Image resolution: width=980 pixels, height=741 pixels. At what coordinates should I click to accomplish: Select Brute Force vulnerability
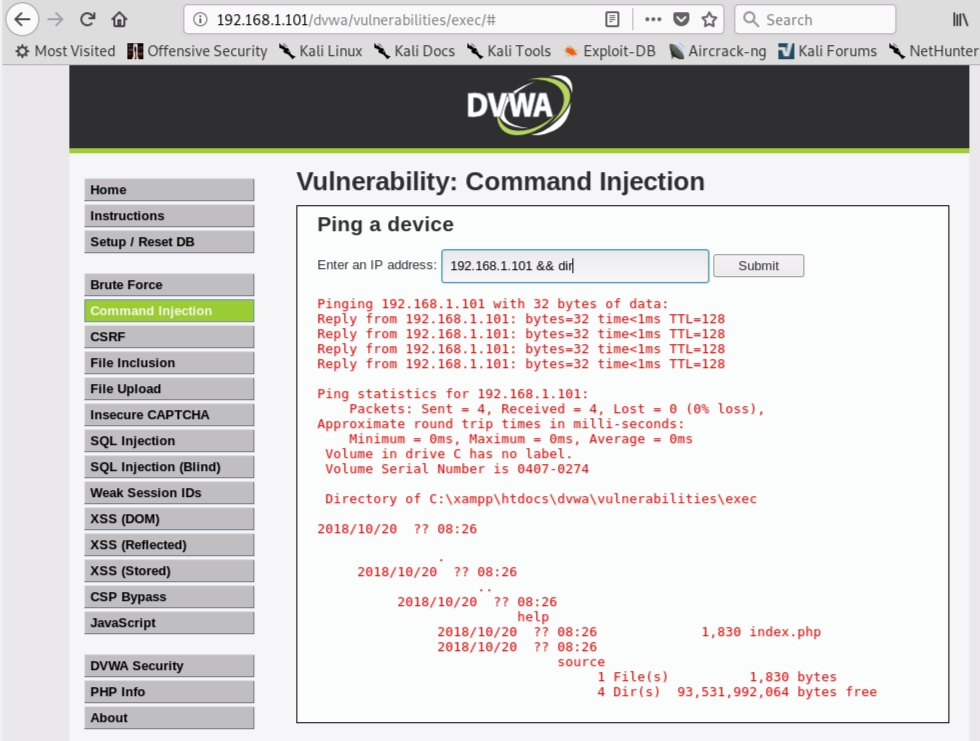169,285
